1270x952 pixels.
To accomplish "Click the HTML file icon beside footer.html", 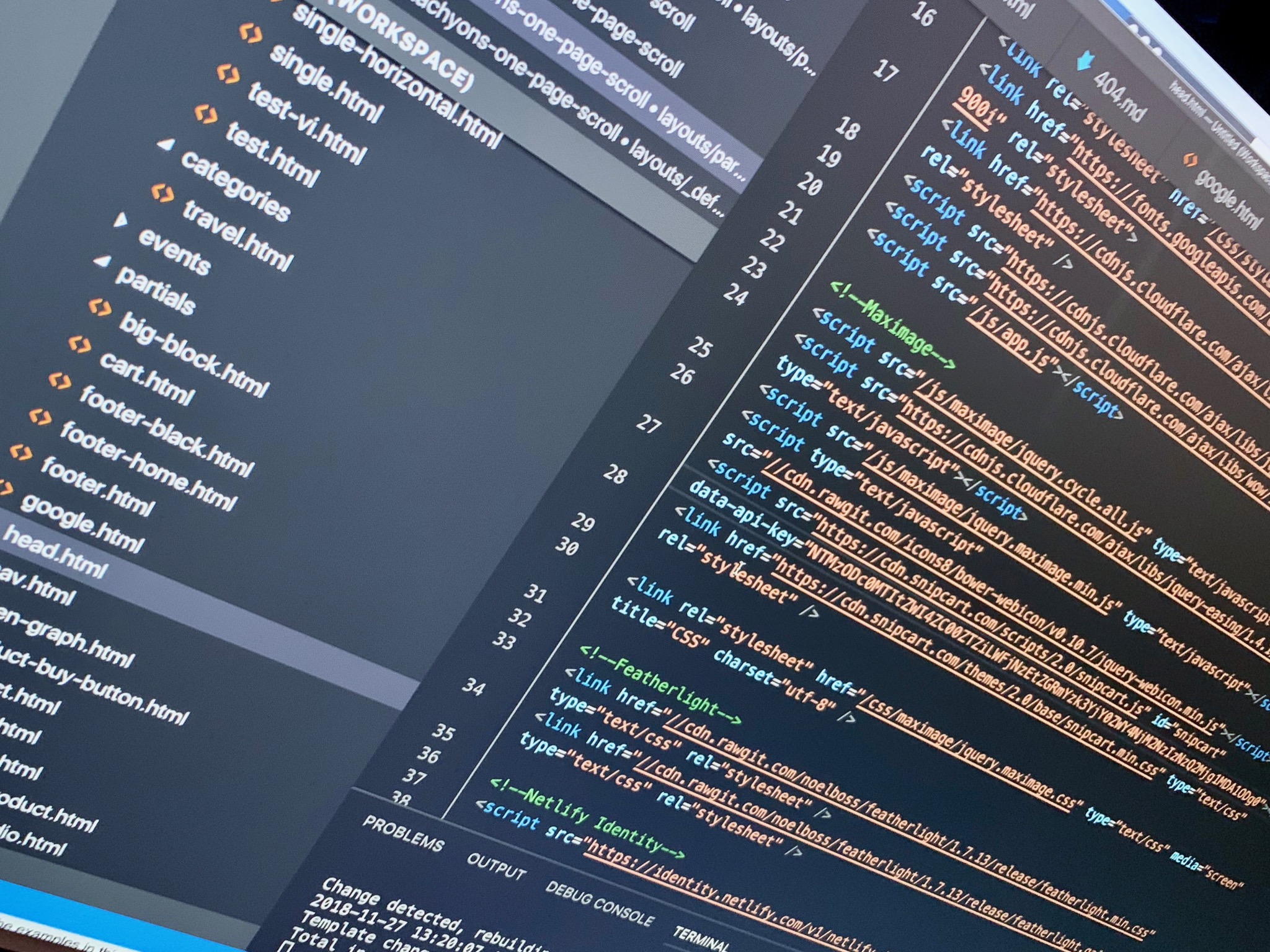I will click(22, 452).
